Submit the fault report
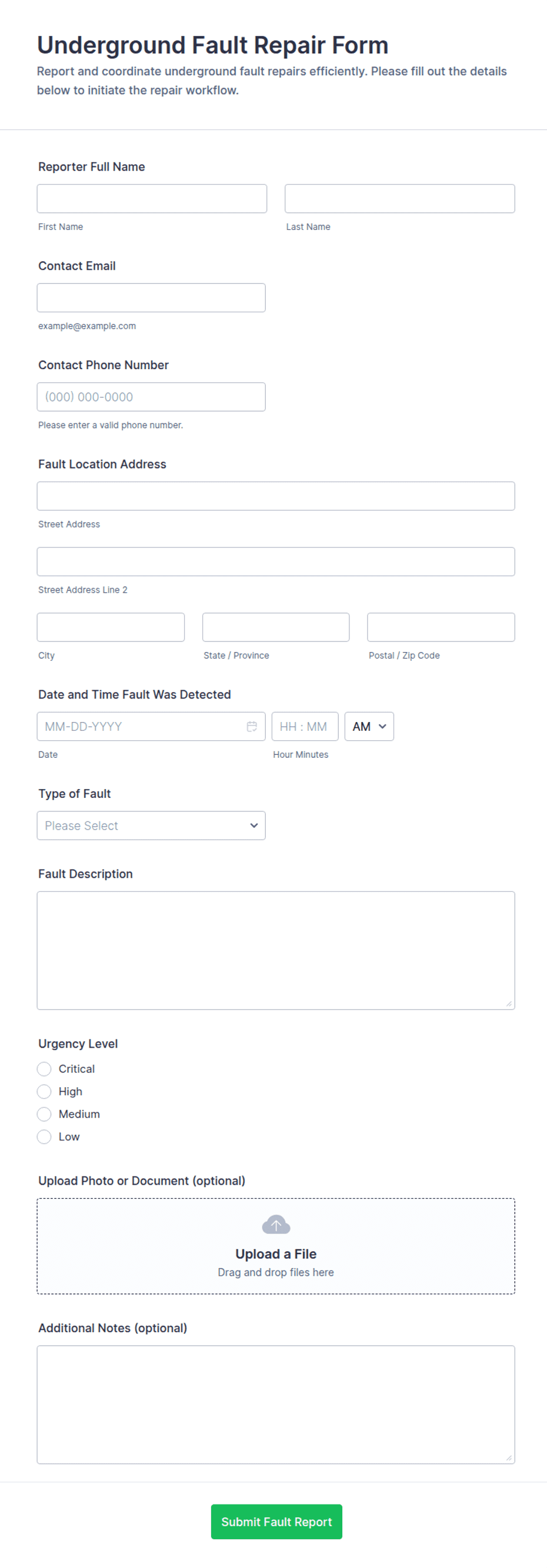Screen dimensions: 547x1568 276,1522
